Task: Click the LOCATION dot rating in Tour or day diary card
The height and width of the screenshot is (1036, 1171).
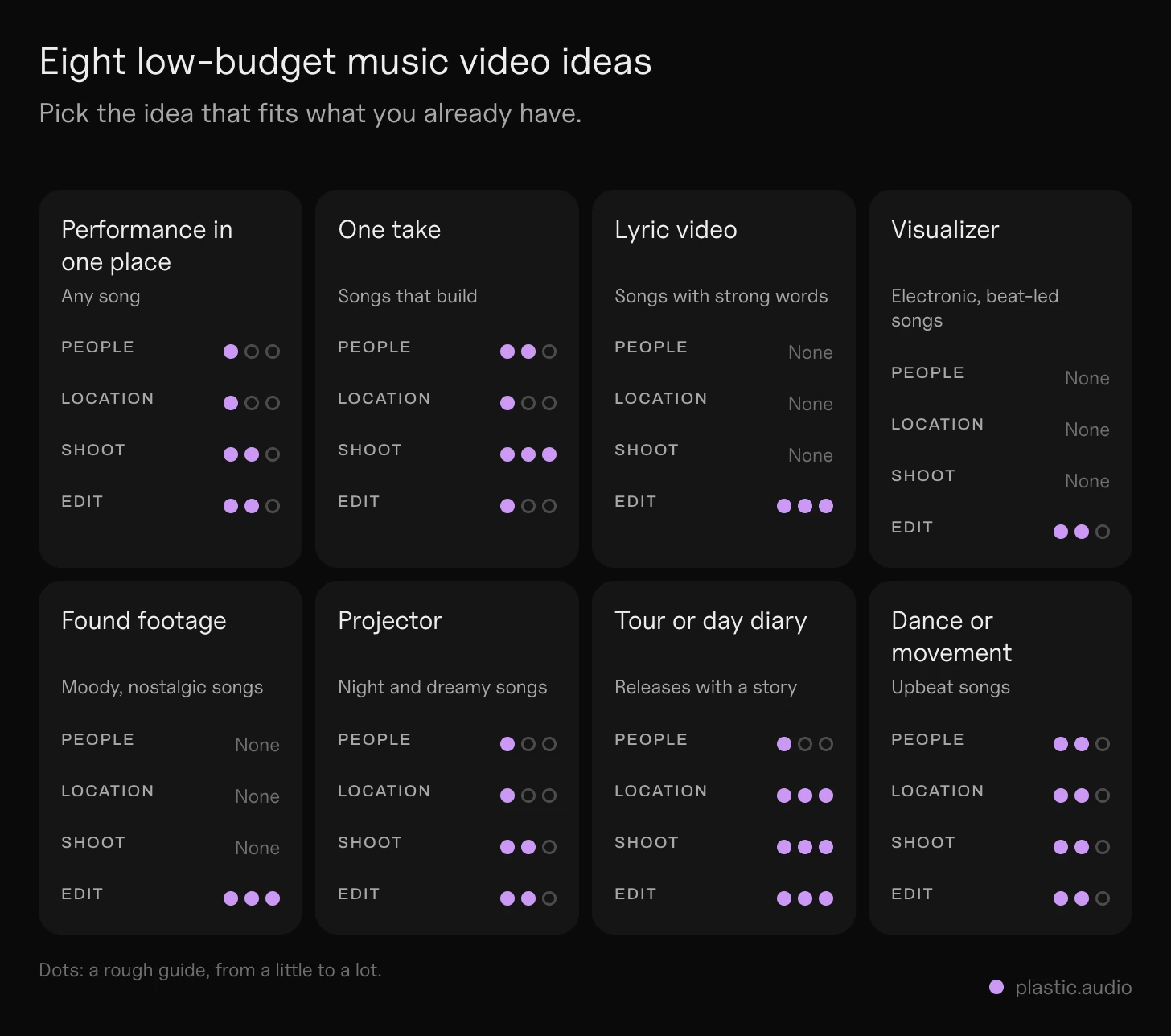Action: (805, 795)
